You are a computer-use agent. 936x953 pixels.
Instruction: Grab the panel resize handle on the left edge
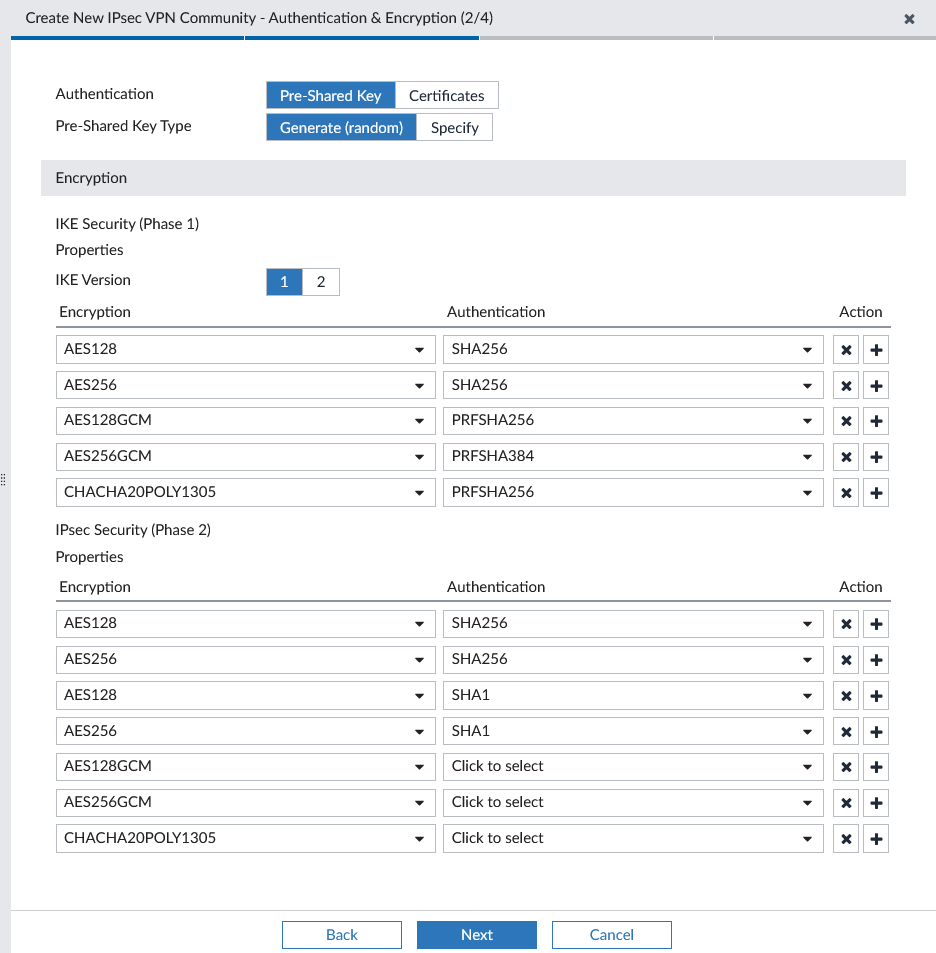tap(4, 478)
